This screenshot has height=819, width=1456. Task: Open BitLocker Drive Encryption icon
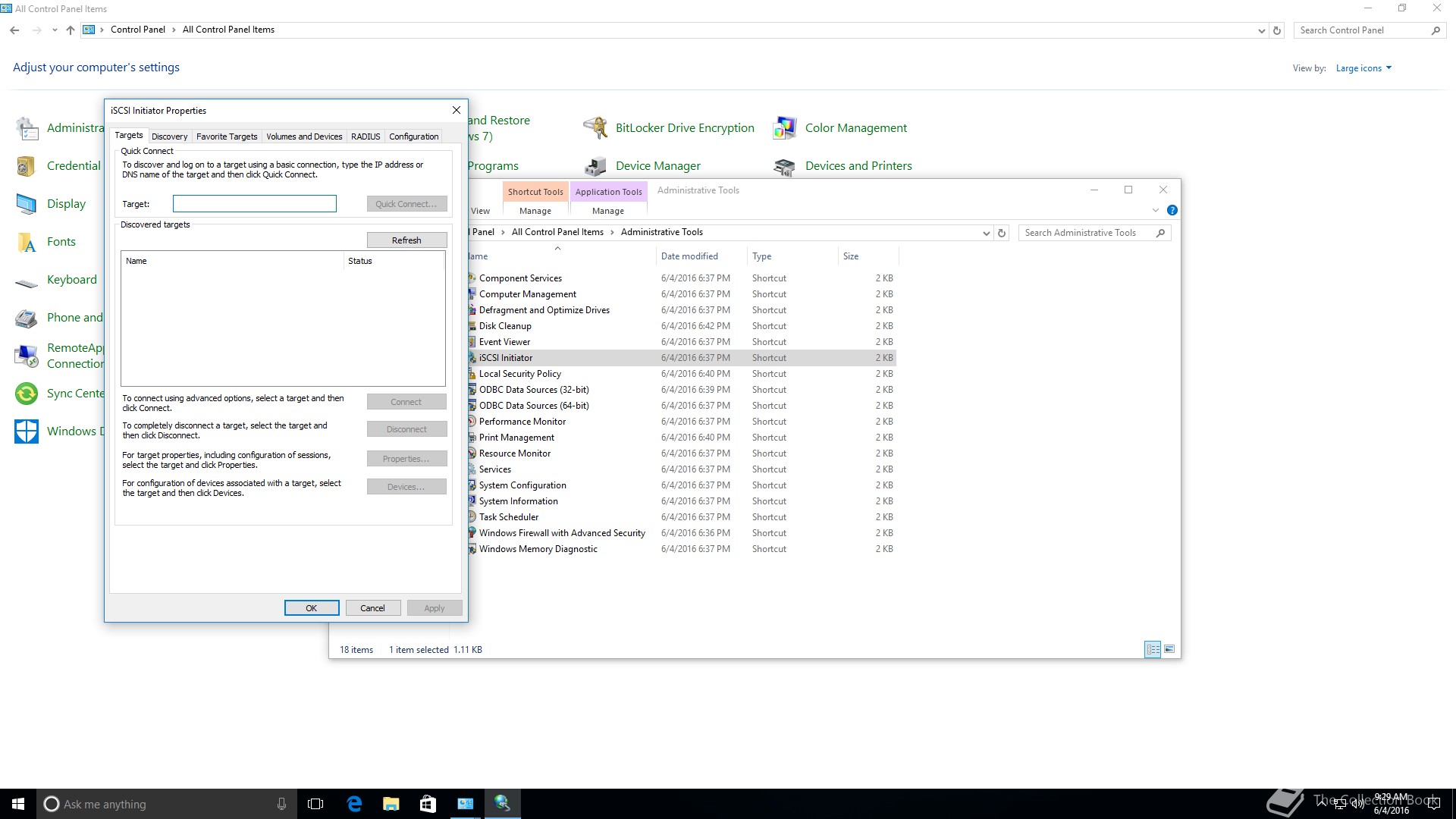click(595, 128)
